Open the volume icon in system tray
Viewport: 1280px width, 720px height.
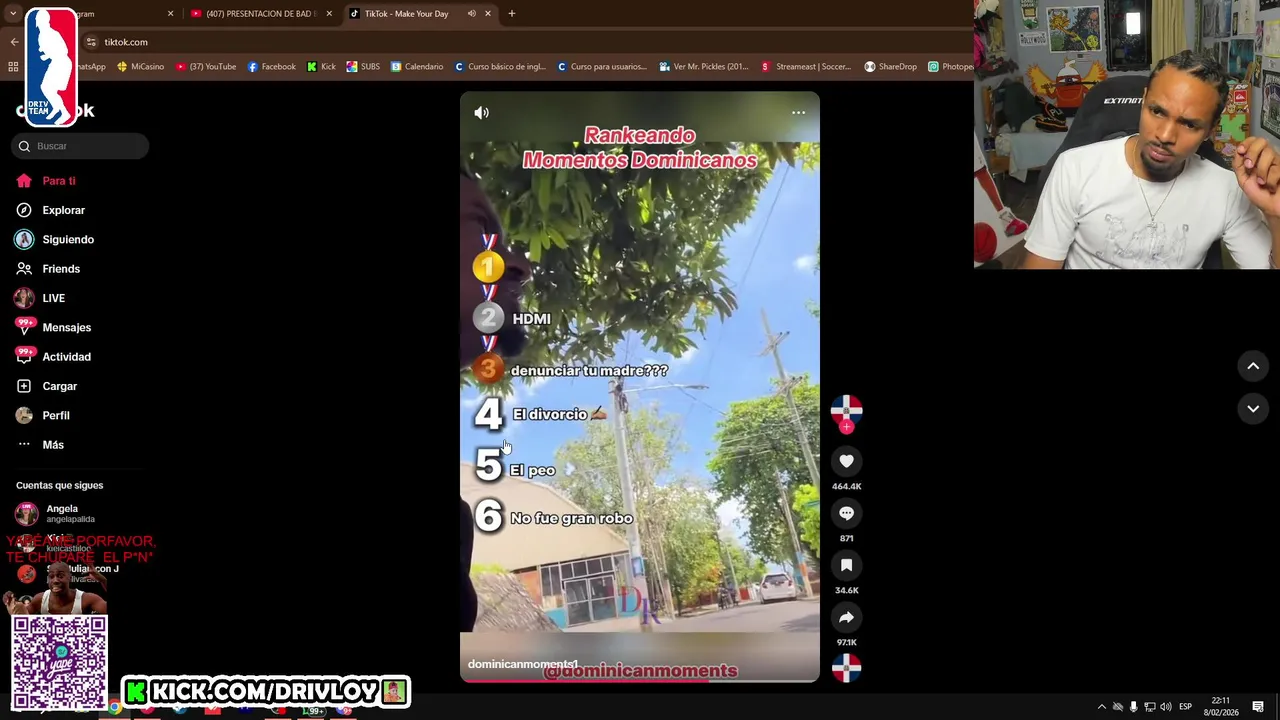tap(1165, 707)
